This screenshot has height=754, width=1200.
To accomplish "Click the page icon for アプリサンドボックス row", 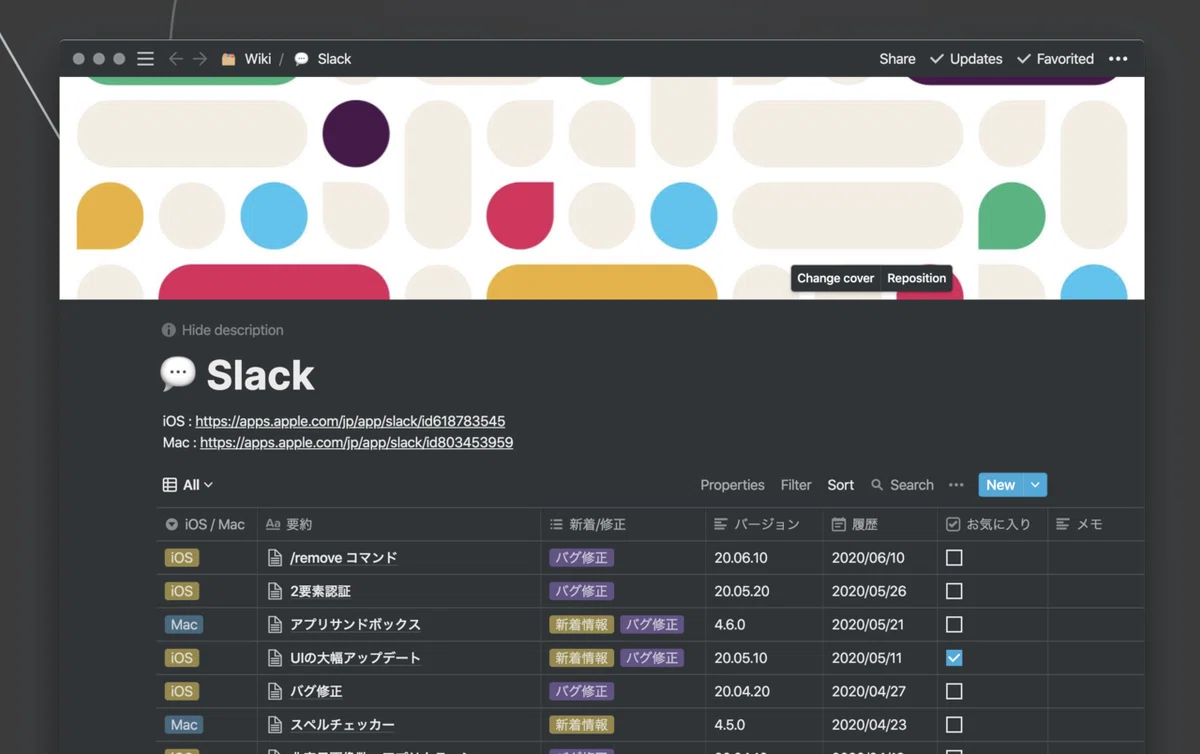I will (x=275, y=625).
